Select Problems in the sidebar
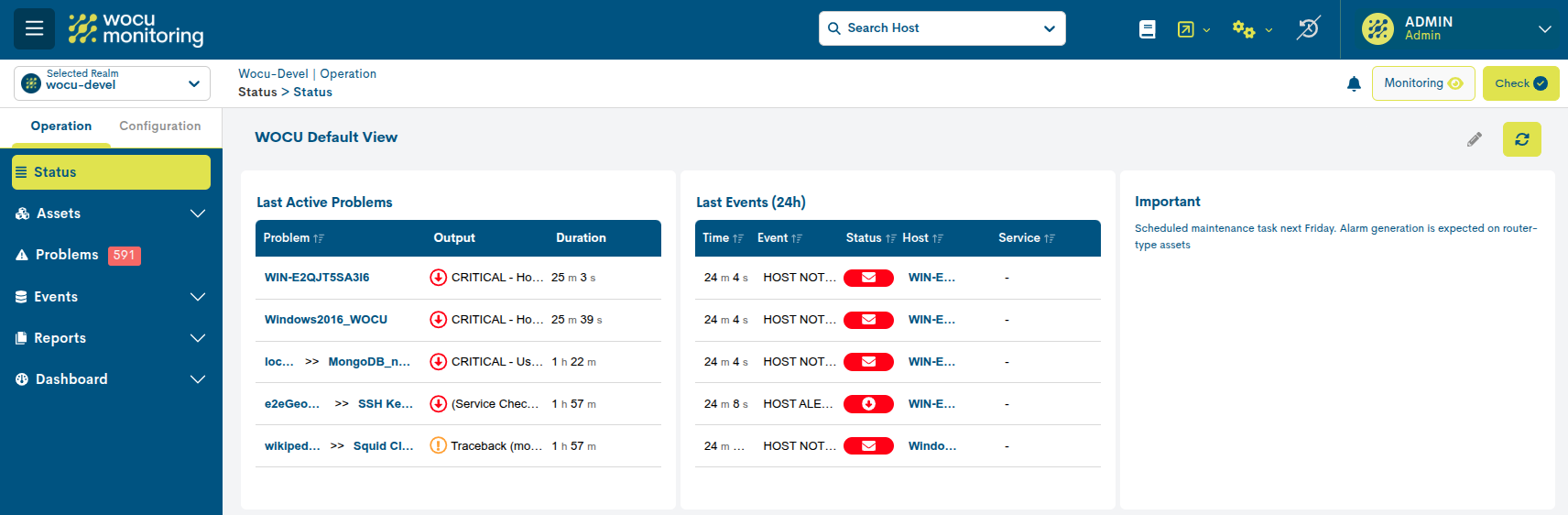This screenshot has height=515, width=1568. 67,255
